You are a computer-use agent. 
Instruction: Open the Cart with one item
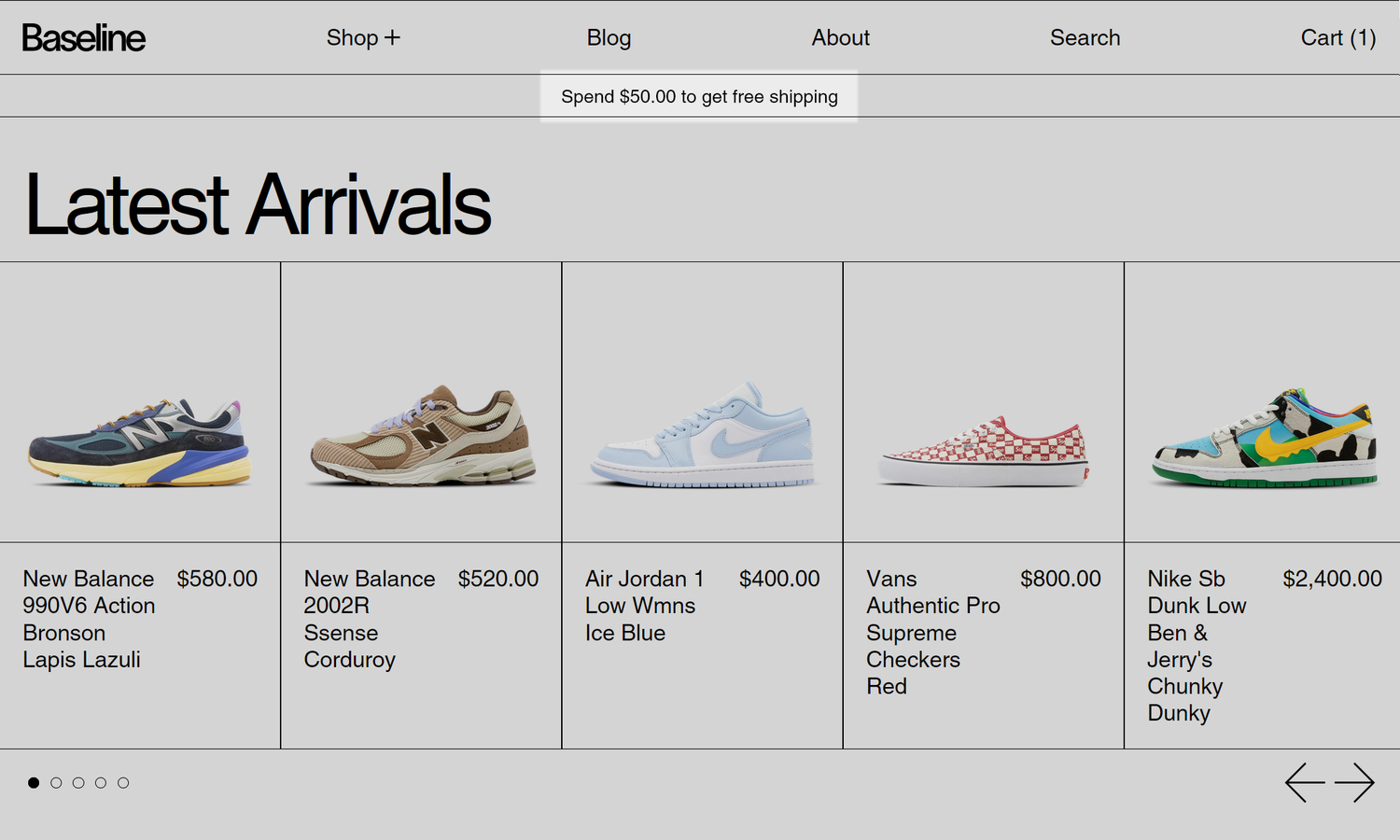[1337, 37]
